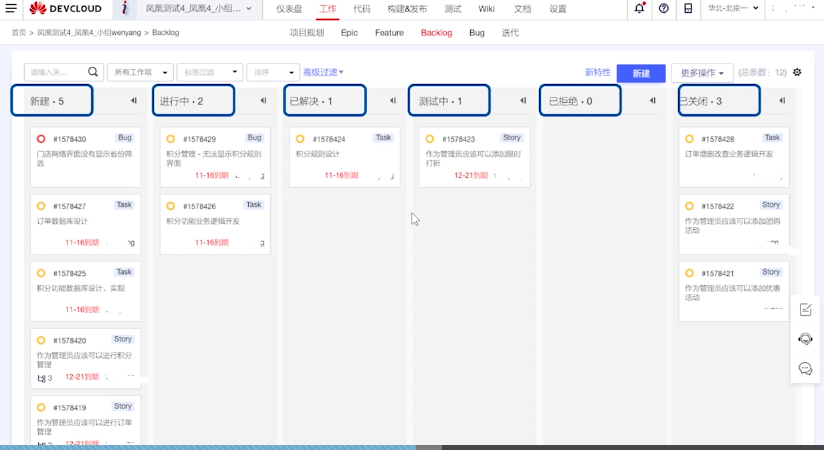
Task: Open the hamburger main menu
Action: (x=11, y=8)
